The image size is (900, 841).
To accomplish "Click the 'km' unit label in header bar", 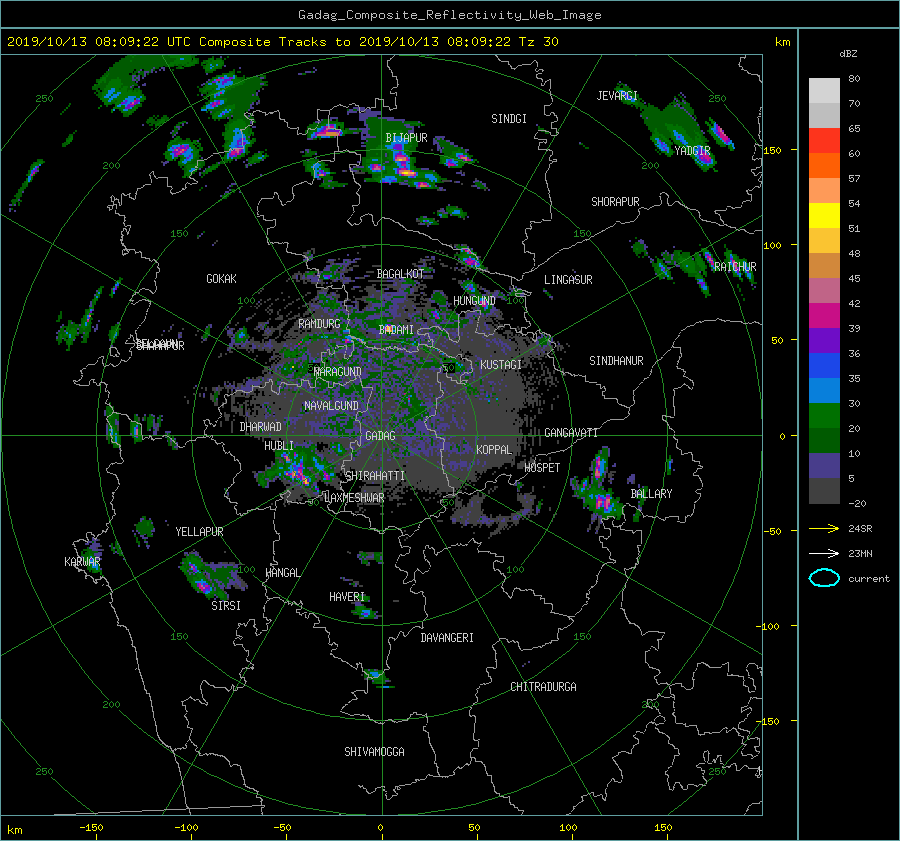I will pyautogui.click(x=782, y=42).
